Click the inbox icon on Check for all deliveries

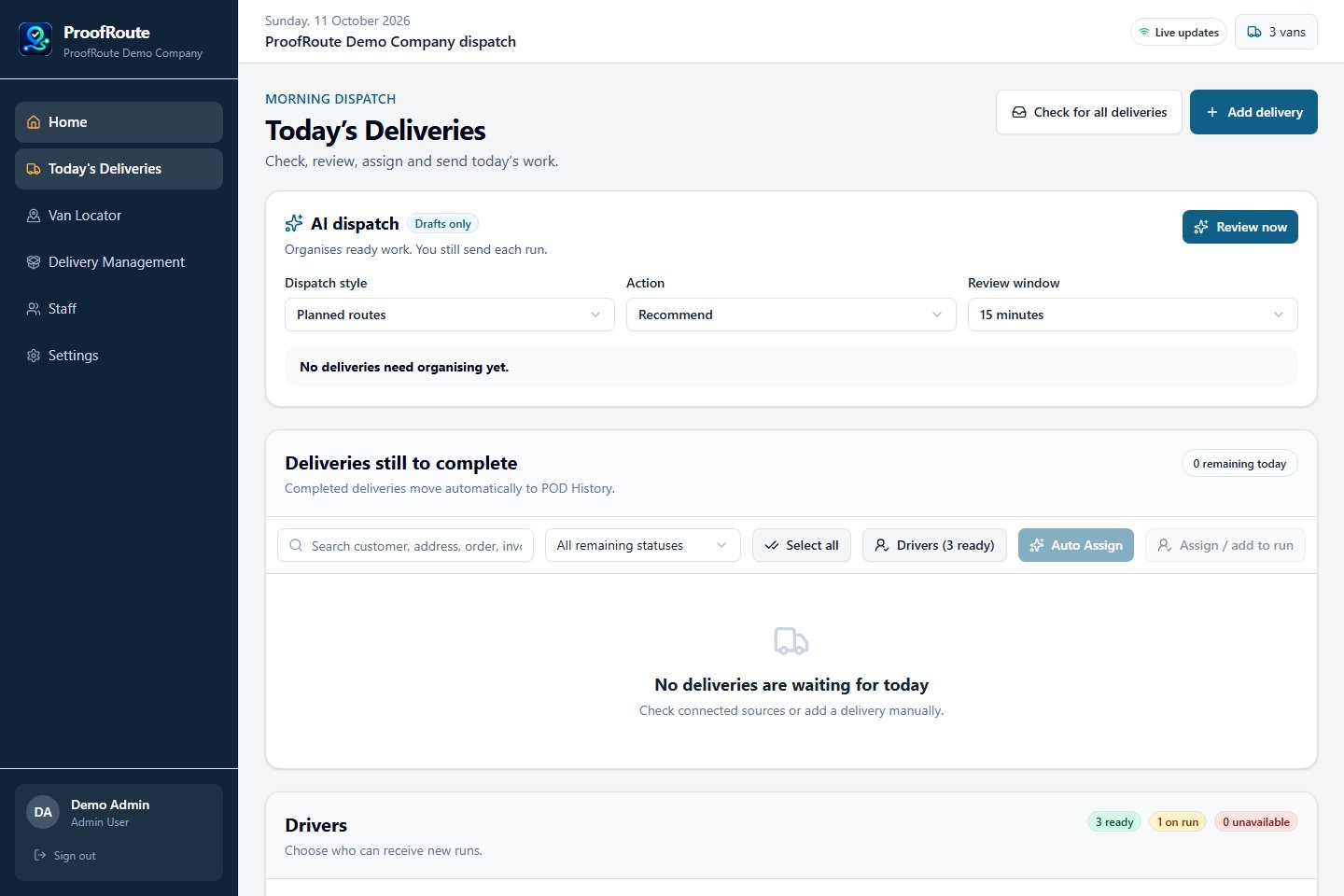1019,112
